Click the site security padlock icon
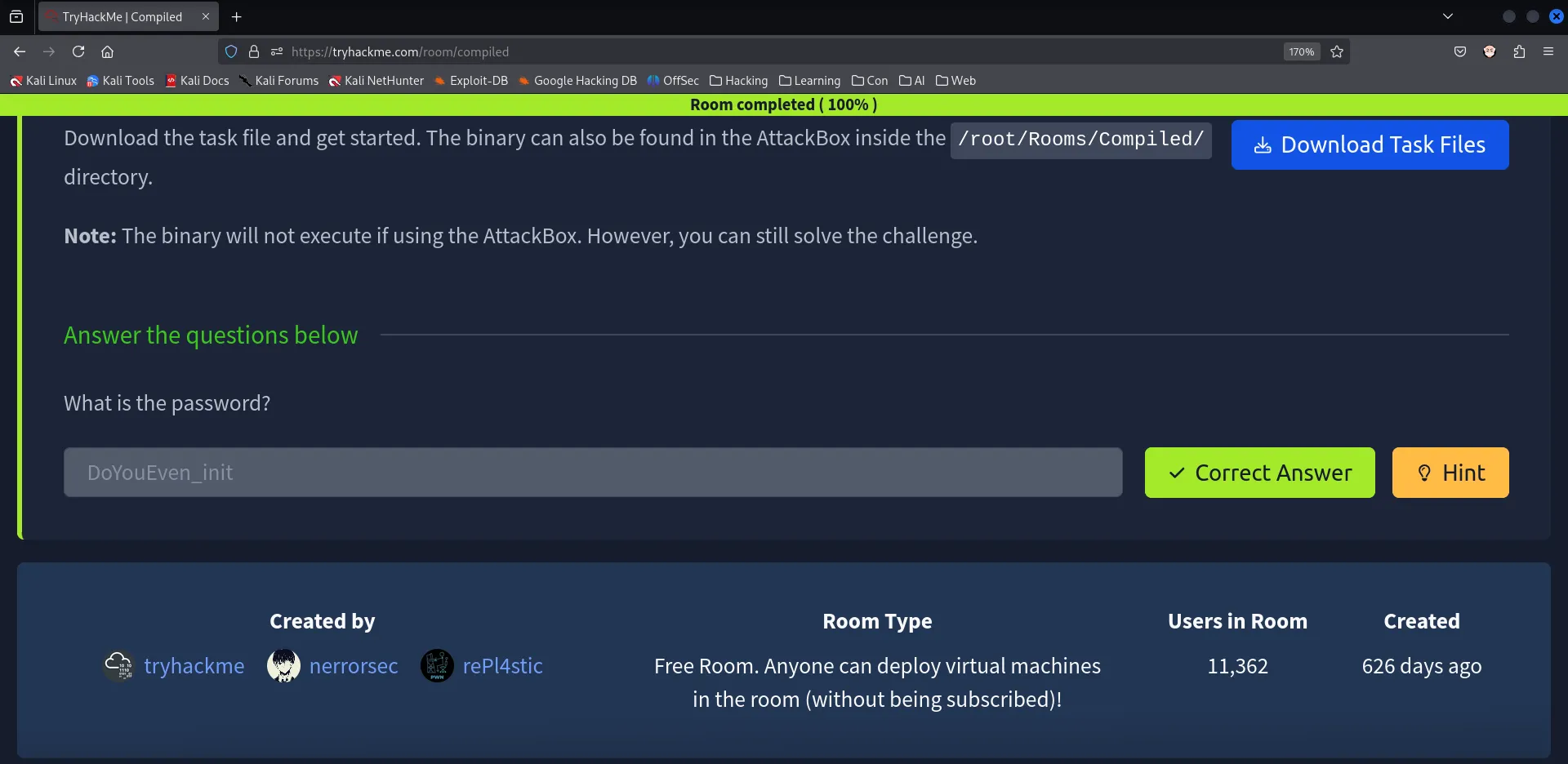 254,51
